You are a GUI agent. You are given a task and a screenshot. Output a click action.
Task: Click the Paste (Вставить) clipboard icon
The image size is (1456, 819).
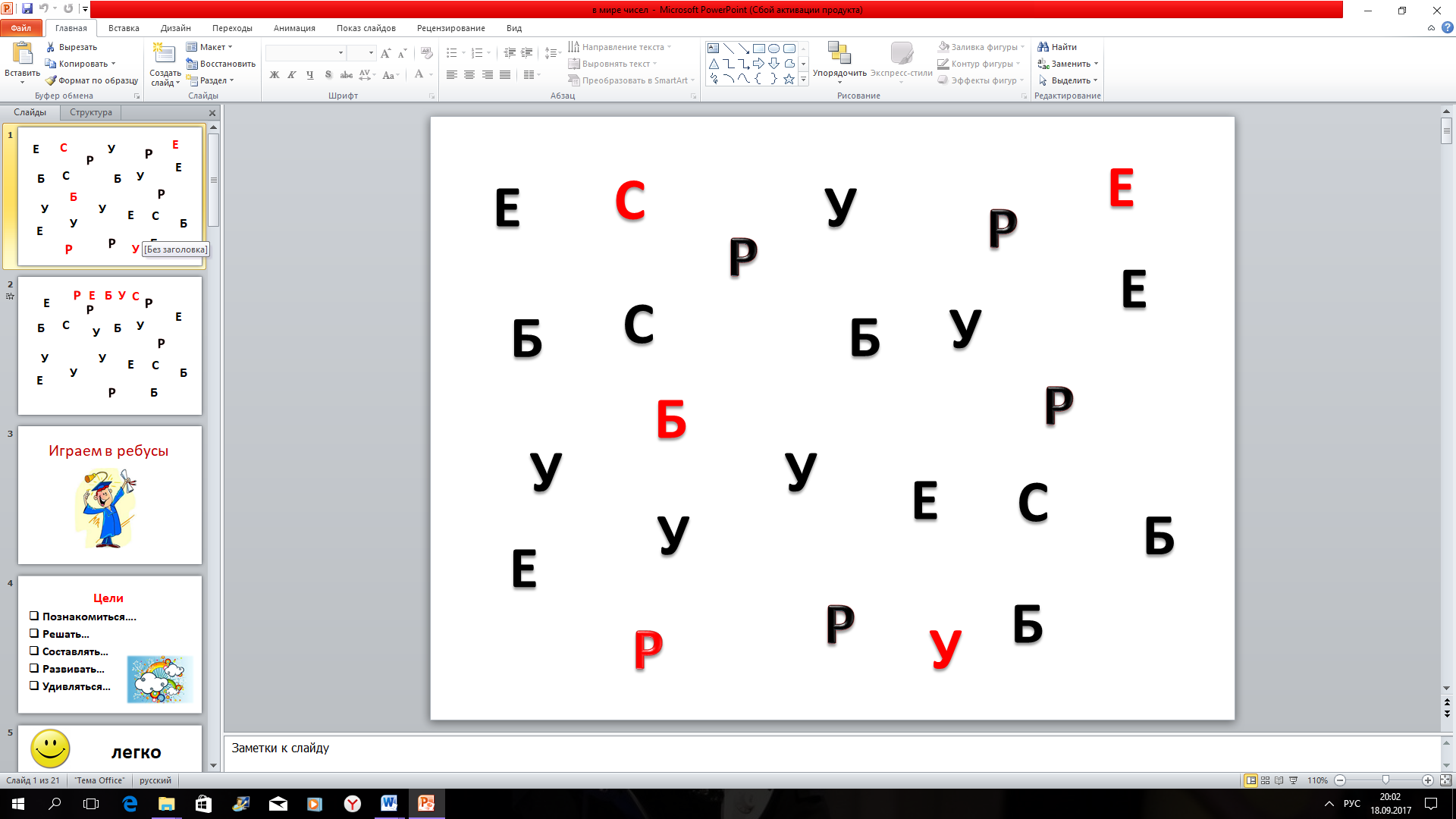[22, 53]
